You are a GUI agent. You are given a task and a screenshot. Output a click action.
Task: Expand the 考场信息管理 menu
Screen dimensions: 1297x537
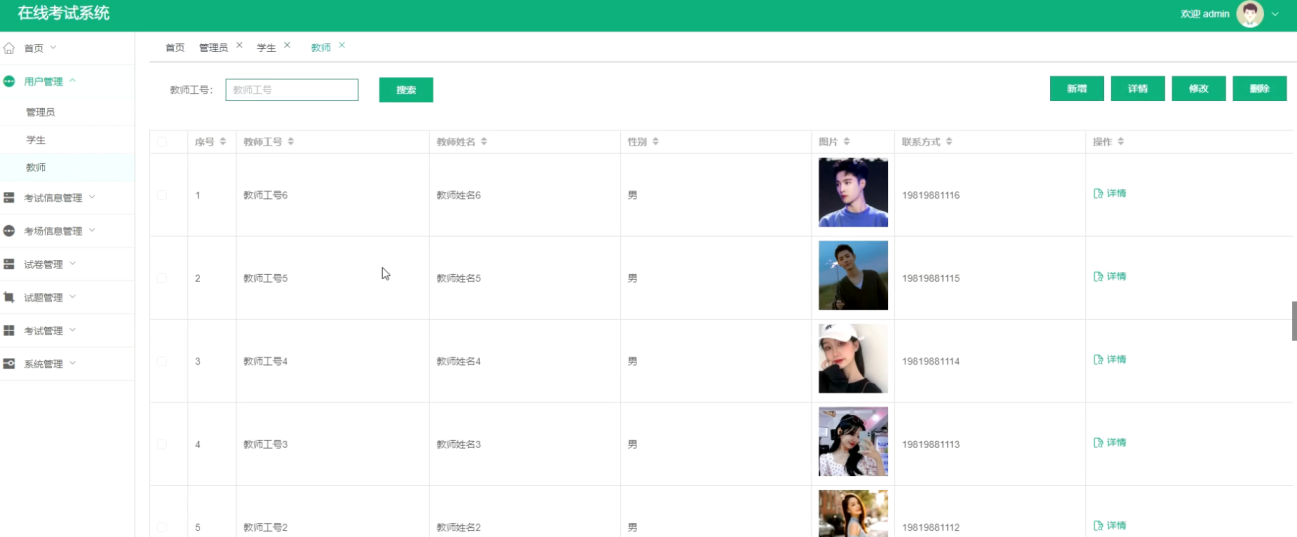click(x=92, y=230)
